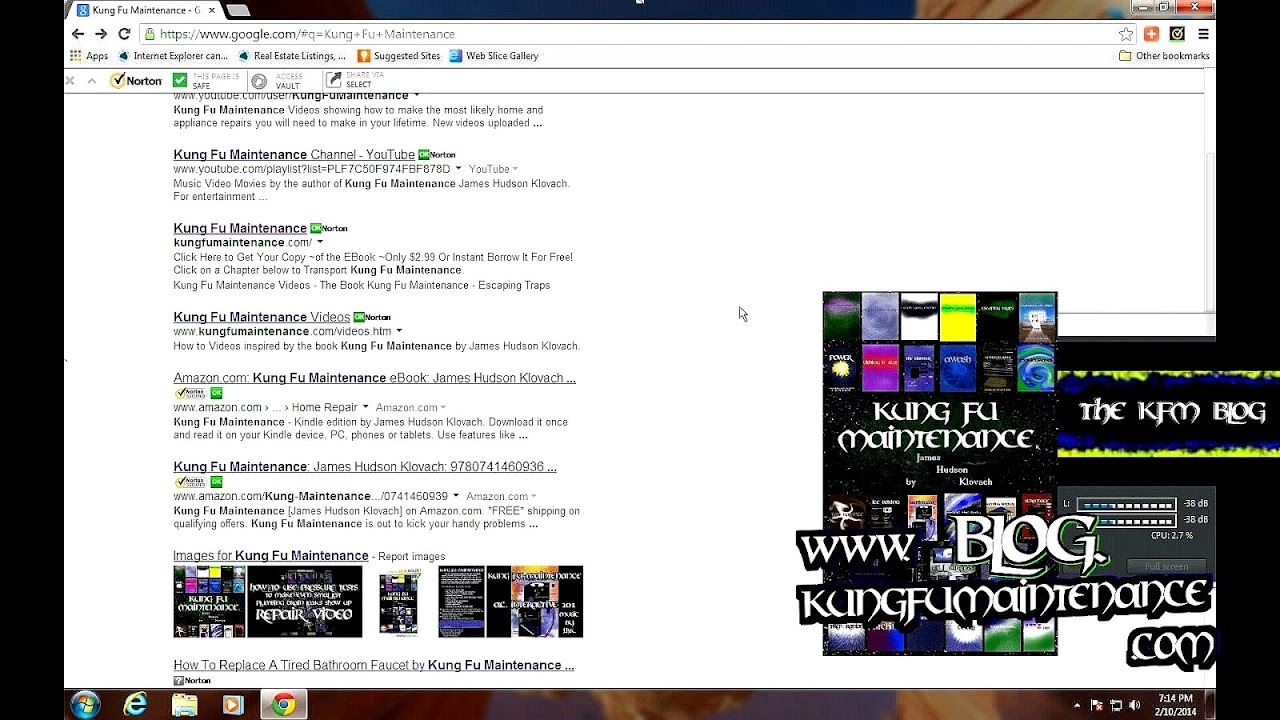The width and height of the screenshot is (1280, 720).
Task: Open Kung Fu Maintenance Channel - YouTube result
Action: pos(294,155)
